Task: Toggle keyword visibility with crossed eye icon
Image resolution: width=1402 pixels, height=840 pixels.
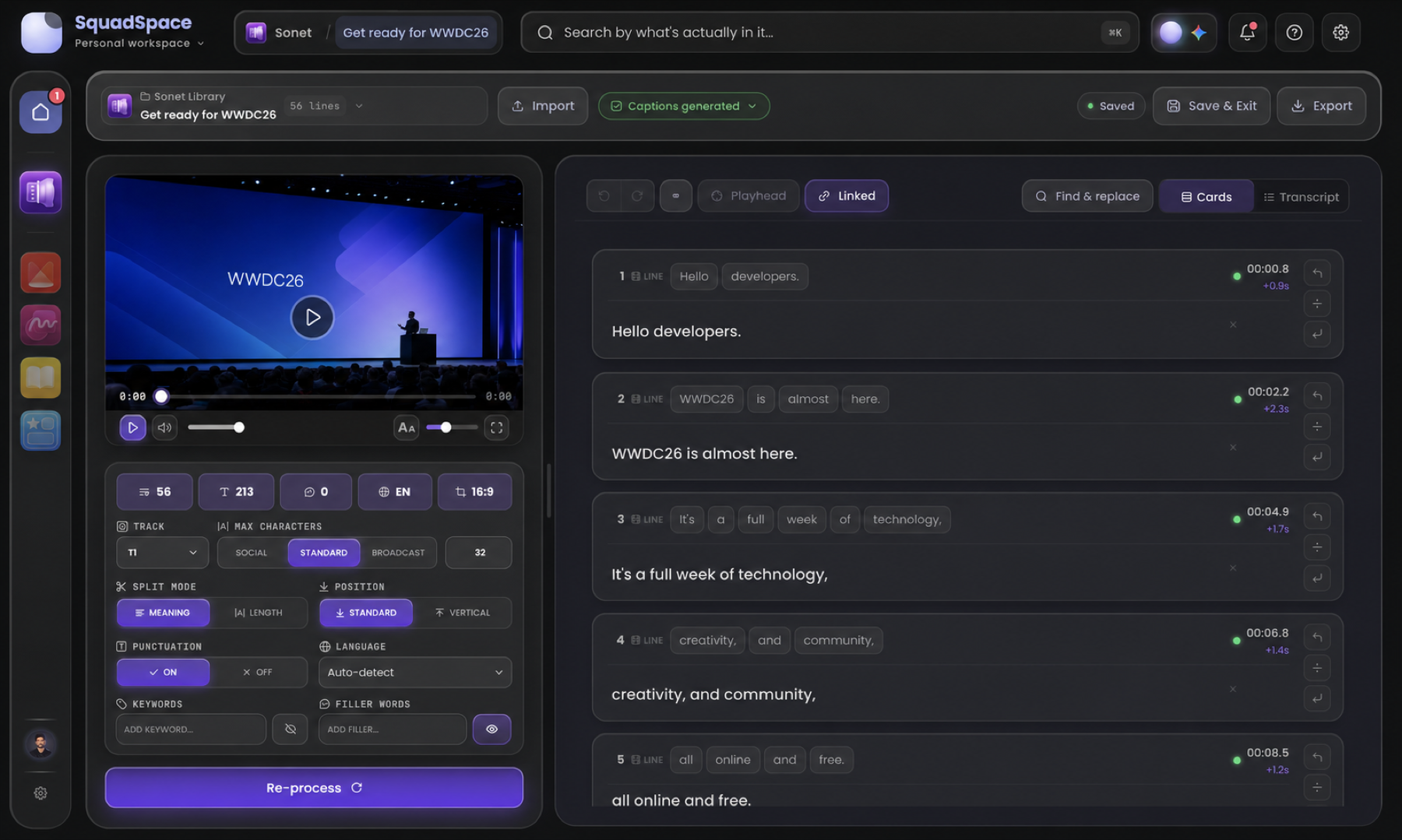Action: coord(290,729)
